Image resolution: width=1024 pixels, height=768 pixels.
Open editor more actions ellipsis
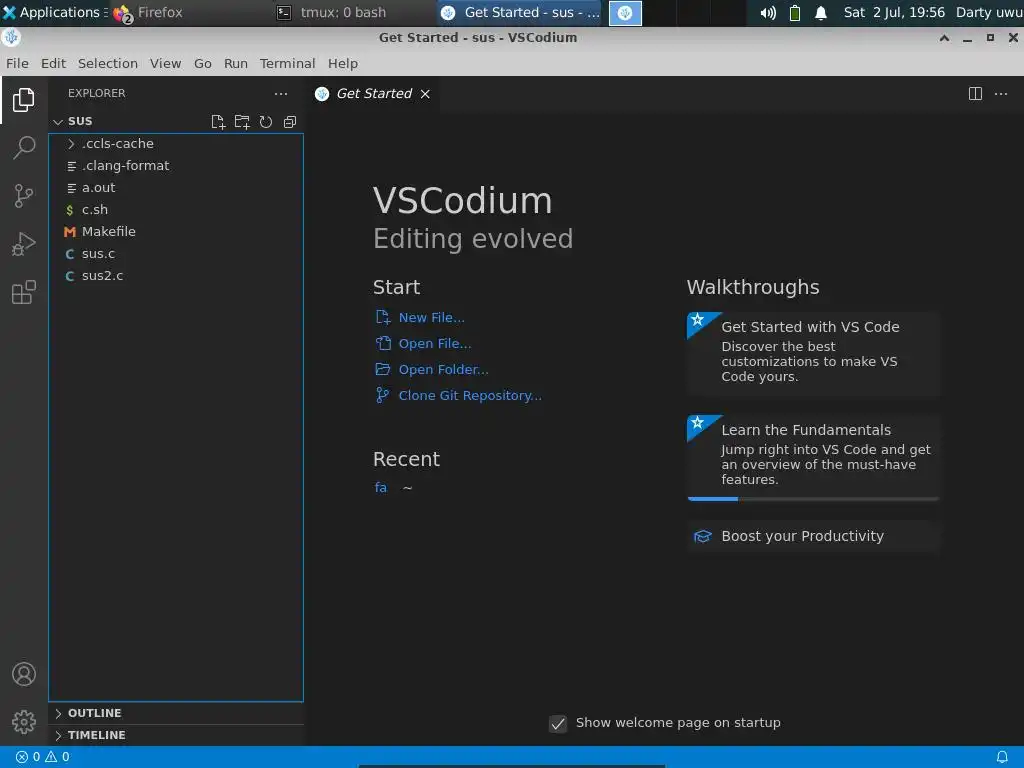click(x=1000, y=93)
